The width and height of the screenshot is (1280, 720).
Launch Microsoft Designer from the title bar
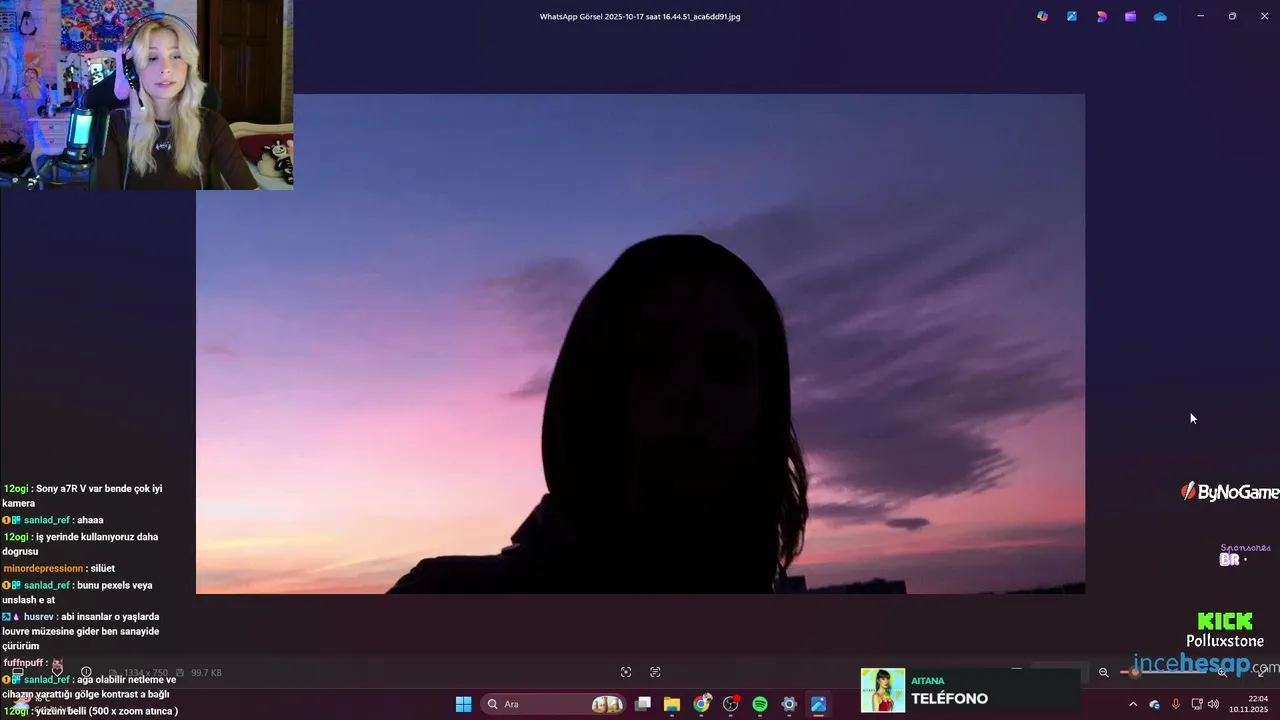click(x=1101, y=16)
